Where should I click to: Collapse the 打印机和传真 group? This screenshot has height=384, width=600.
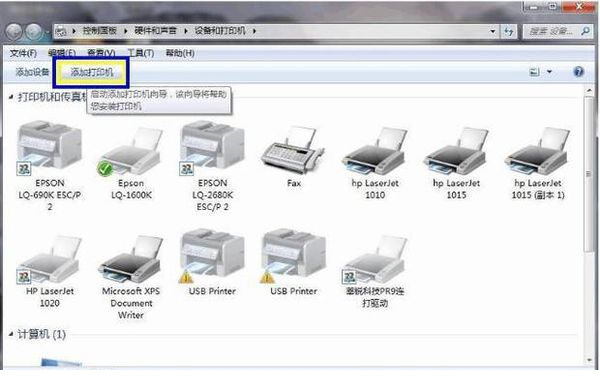11,97
